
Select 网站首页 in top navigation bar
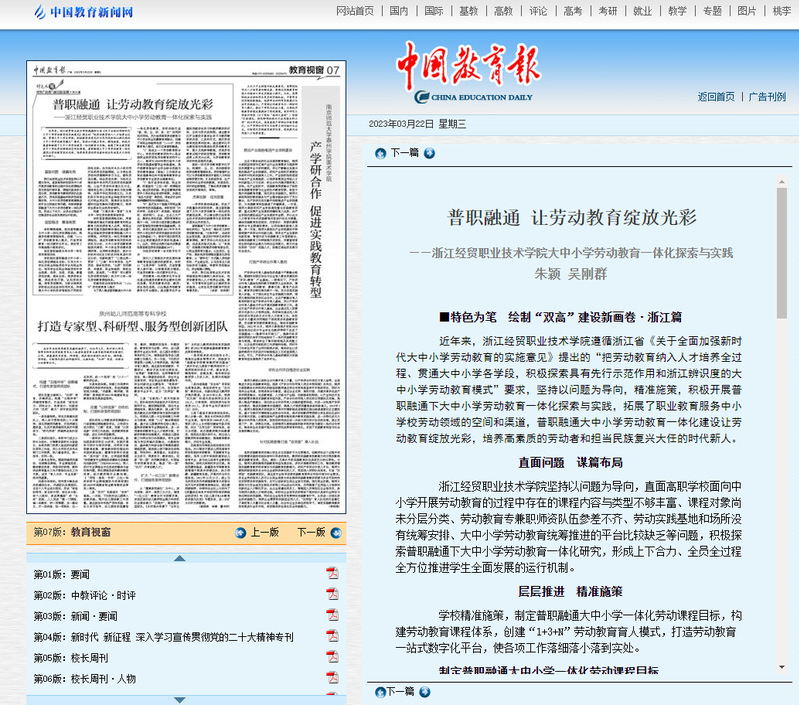click(x=355, y=11)
